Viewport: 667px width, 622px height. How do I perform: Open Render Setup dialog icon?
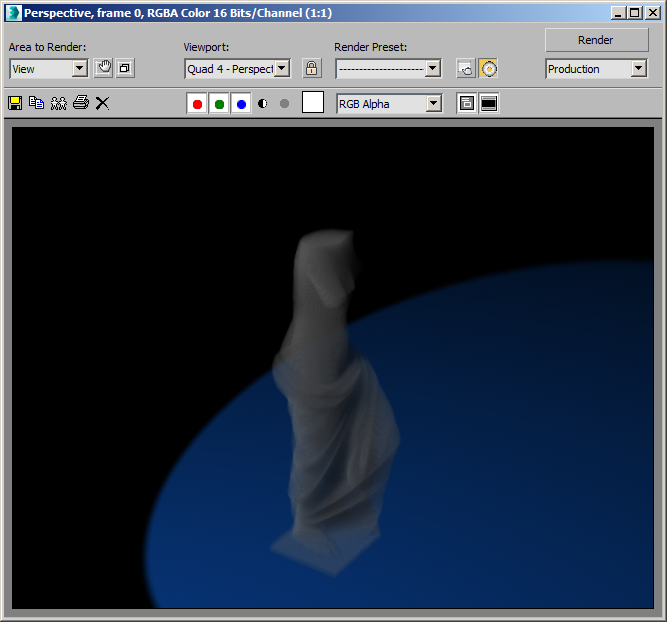click(x=466, y=68)
